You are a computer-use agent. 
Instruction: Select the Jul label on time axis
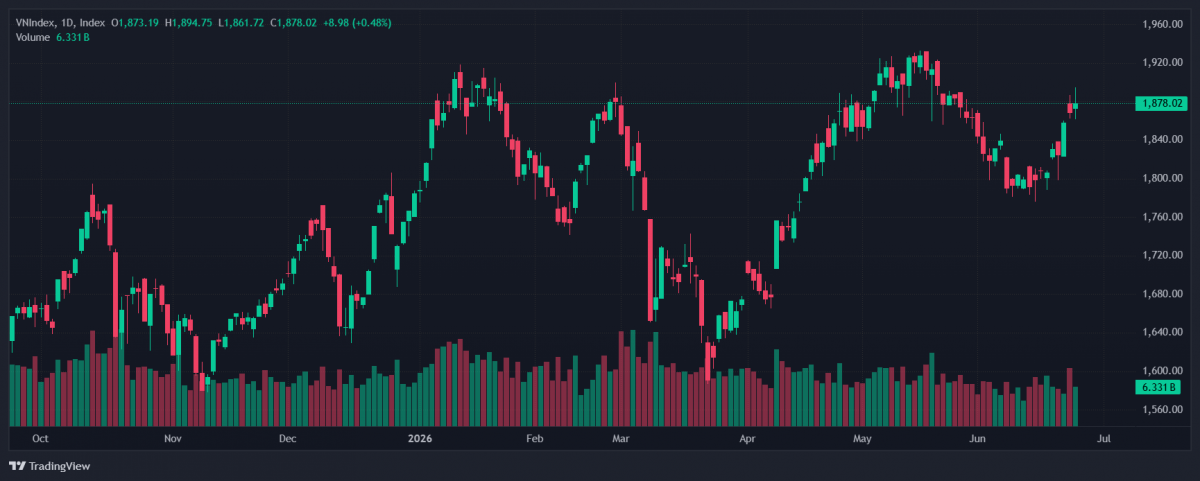[1104, 438]
